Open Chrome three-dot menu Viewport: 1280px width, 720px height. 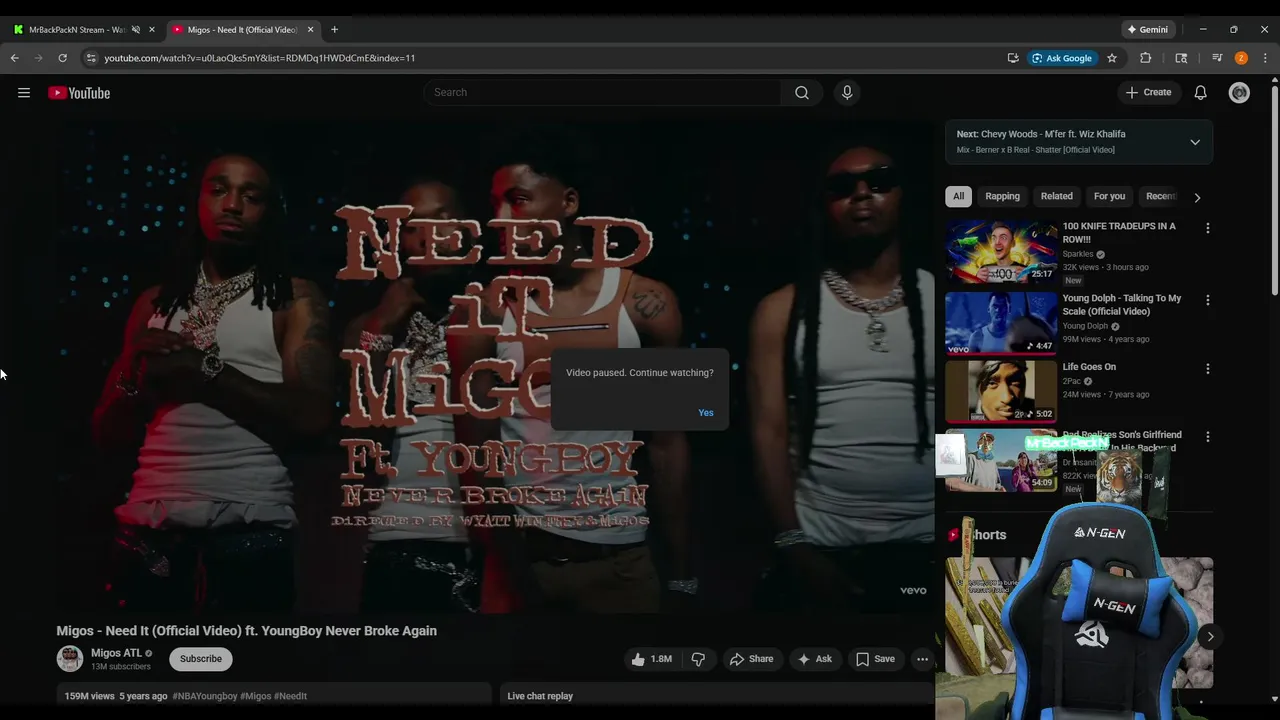[1265, 58]
